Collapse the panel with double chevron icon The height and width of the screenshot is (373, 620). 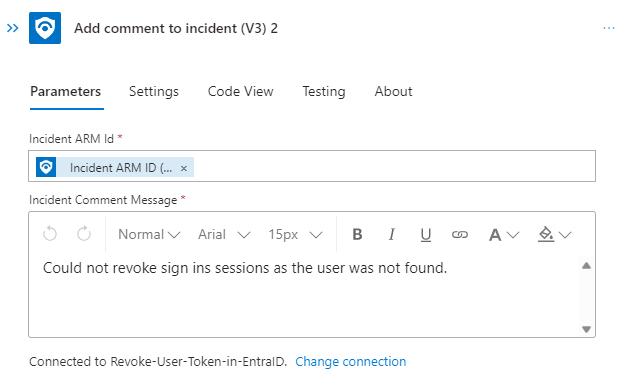click(x=13, y=28)
